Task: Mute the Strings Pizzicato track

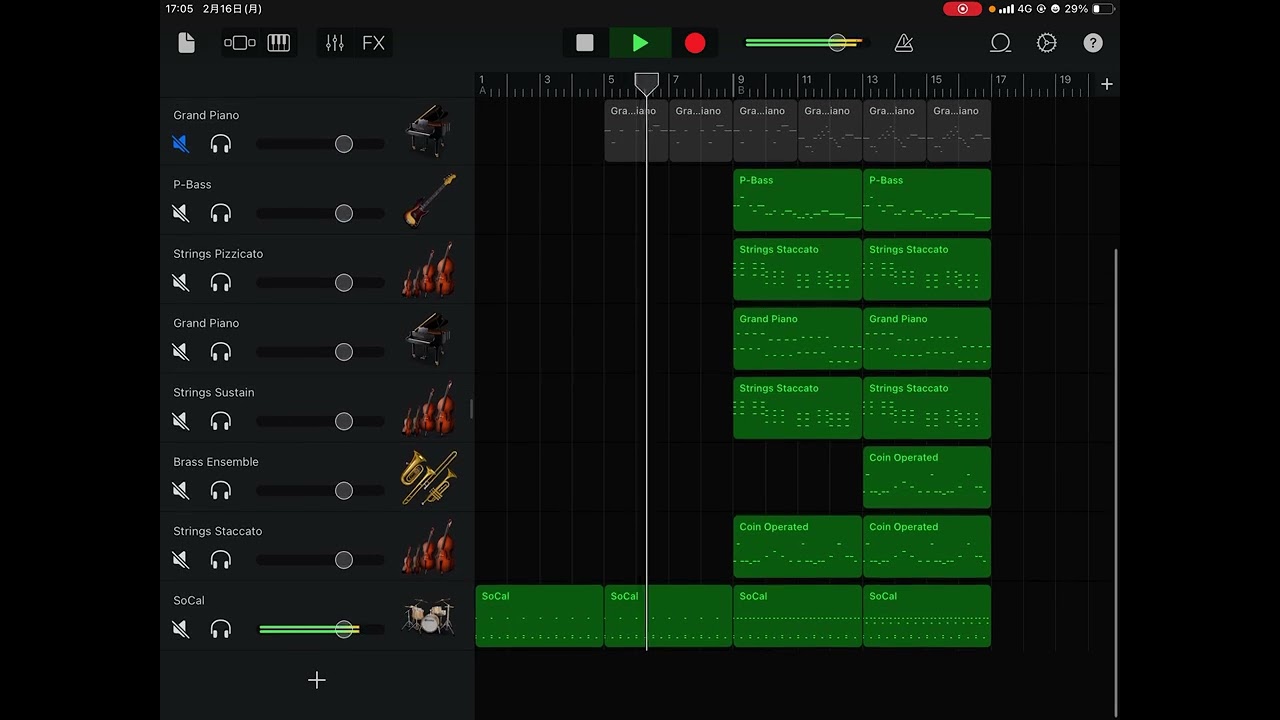Action: (181, 283)
